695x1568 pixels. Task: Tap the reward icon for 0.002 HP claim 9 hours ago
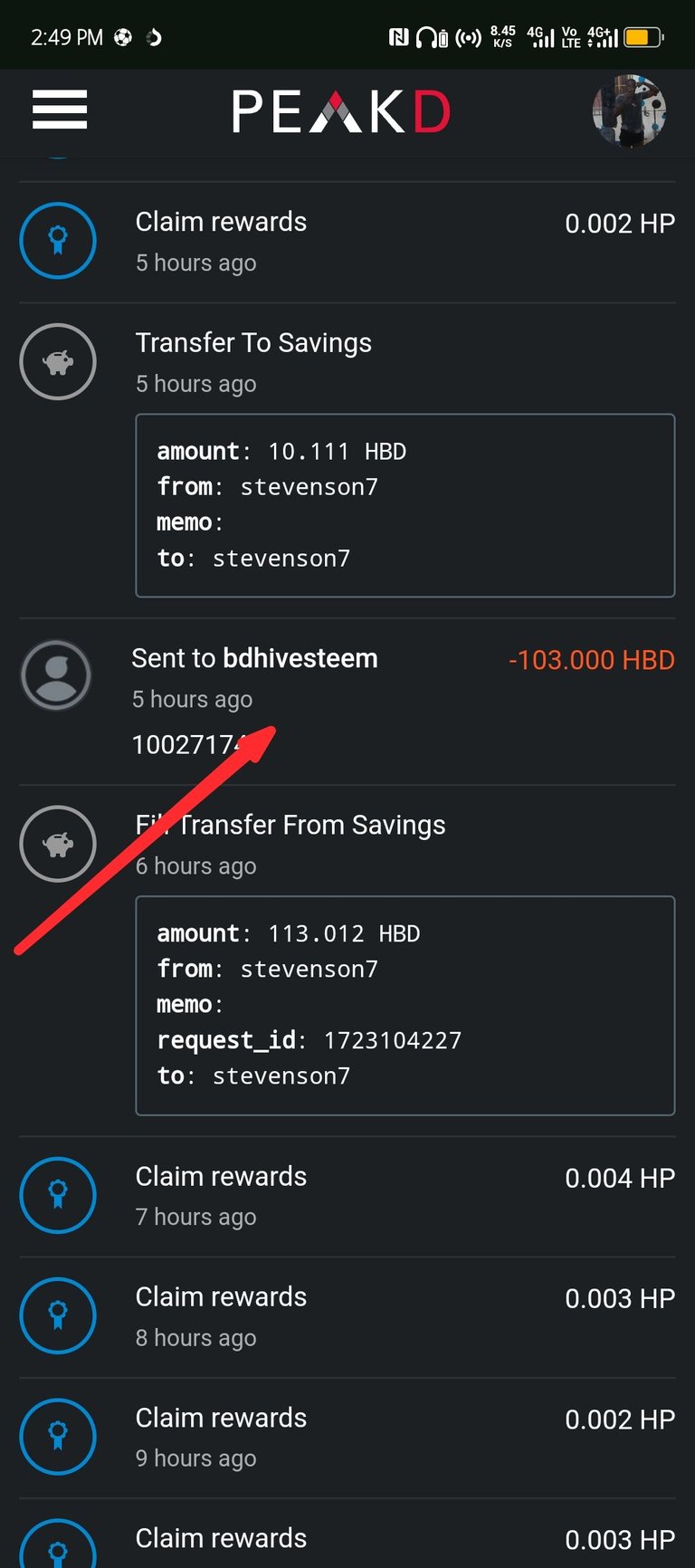[58, 1436]
